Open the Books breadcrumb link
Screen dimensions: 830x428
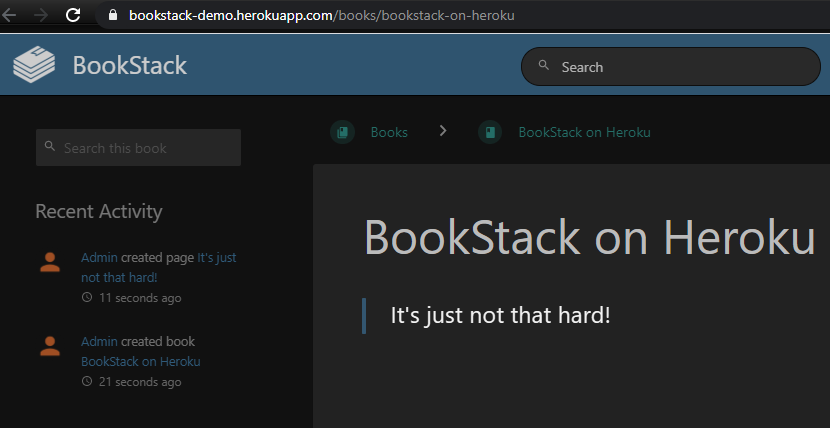pyautogui.click(x=389, y=132)
